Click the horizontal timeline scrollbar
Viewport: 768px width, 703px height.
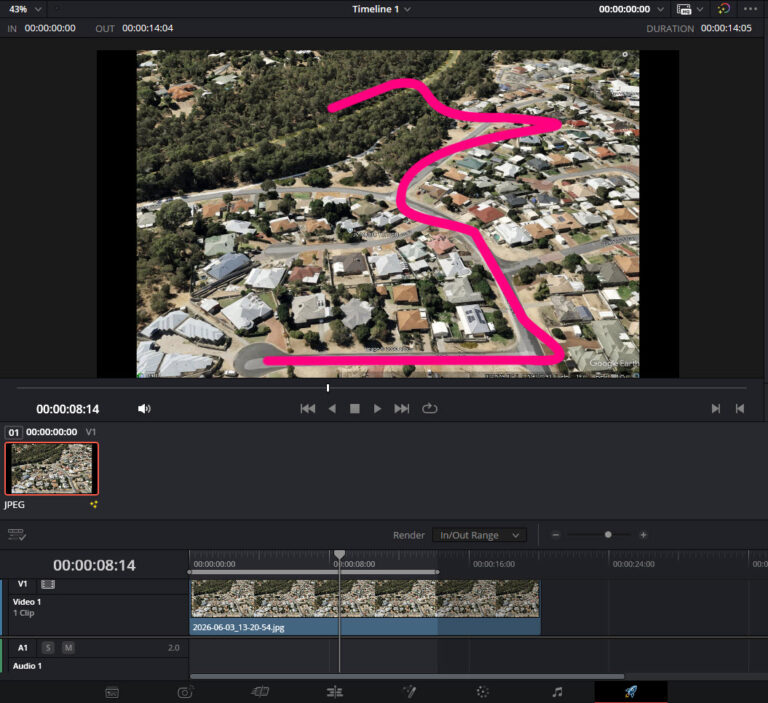[407, 677]
